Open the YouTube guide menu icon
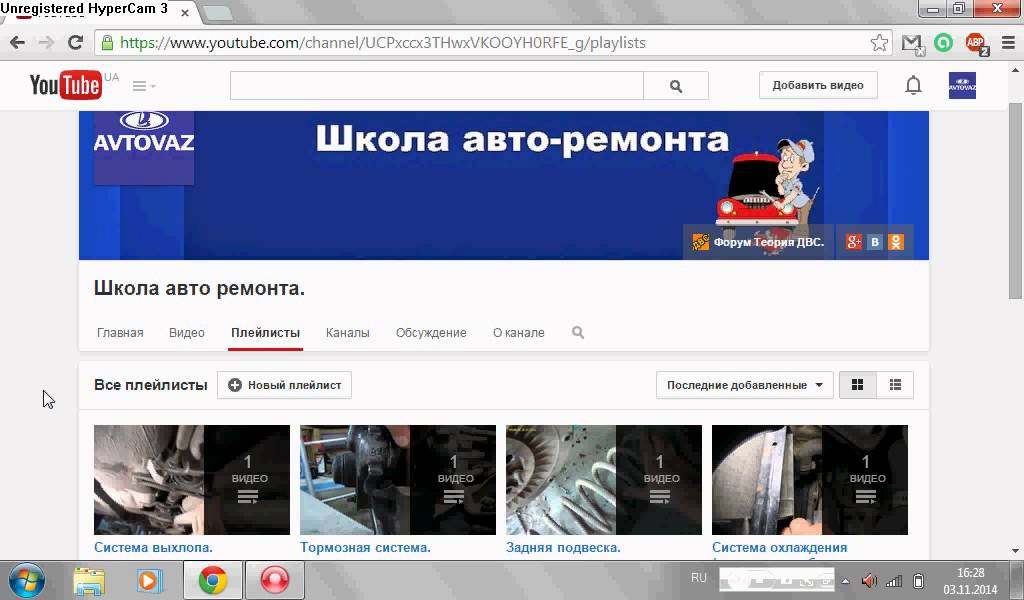The height and width of the screenshot is (600, 1024). pos(144,86)
